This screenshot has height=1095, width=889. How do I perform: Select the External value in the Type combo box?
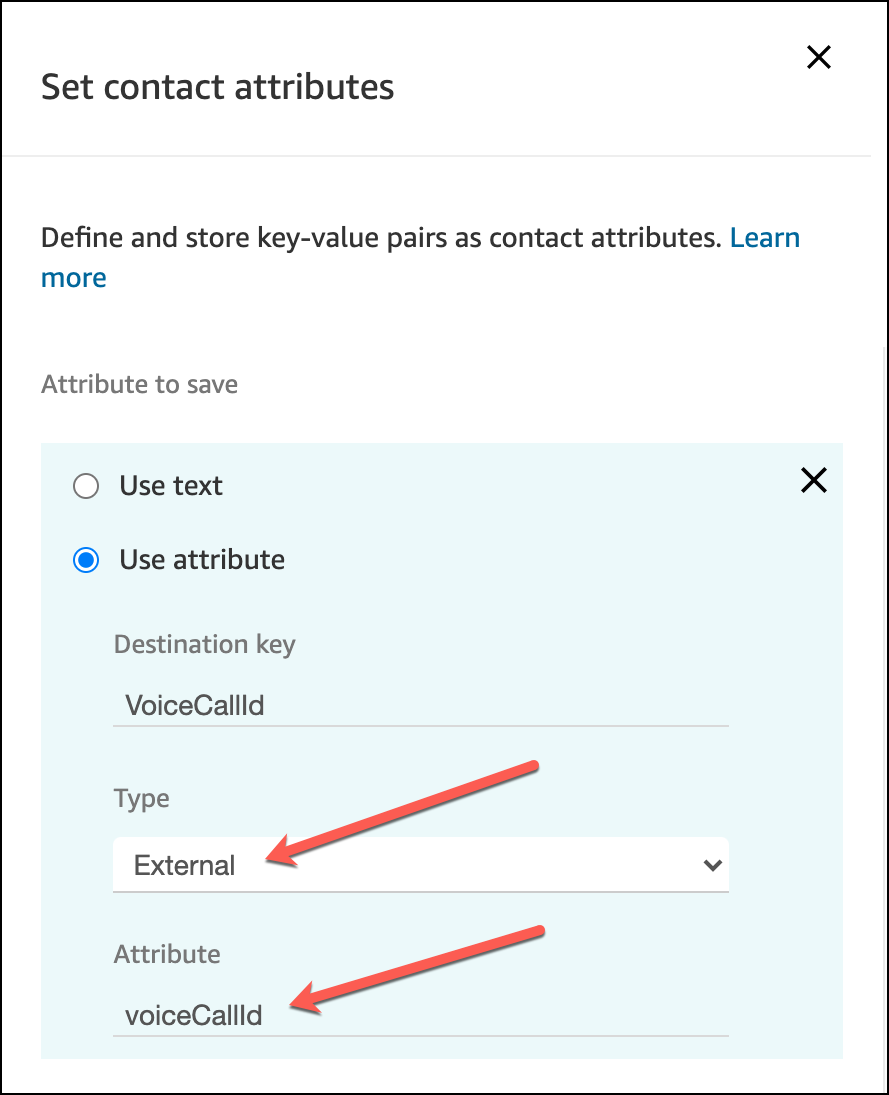click(421, 864)
